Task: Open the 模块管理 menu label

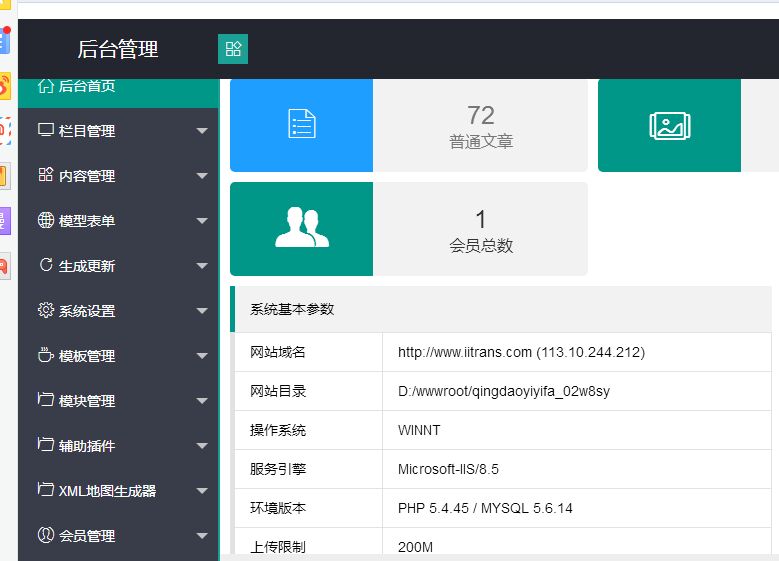Action: coord(87,401)
